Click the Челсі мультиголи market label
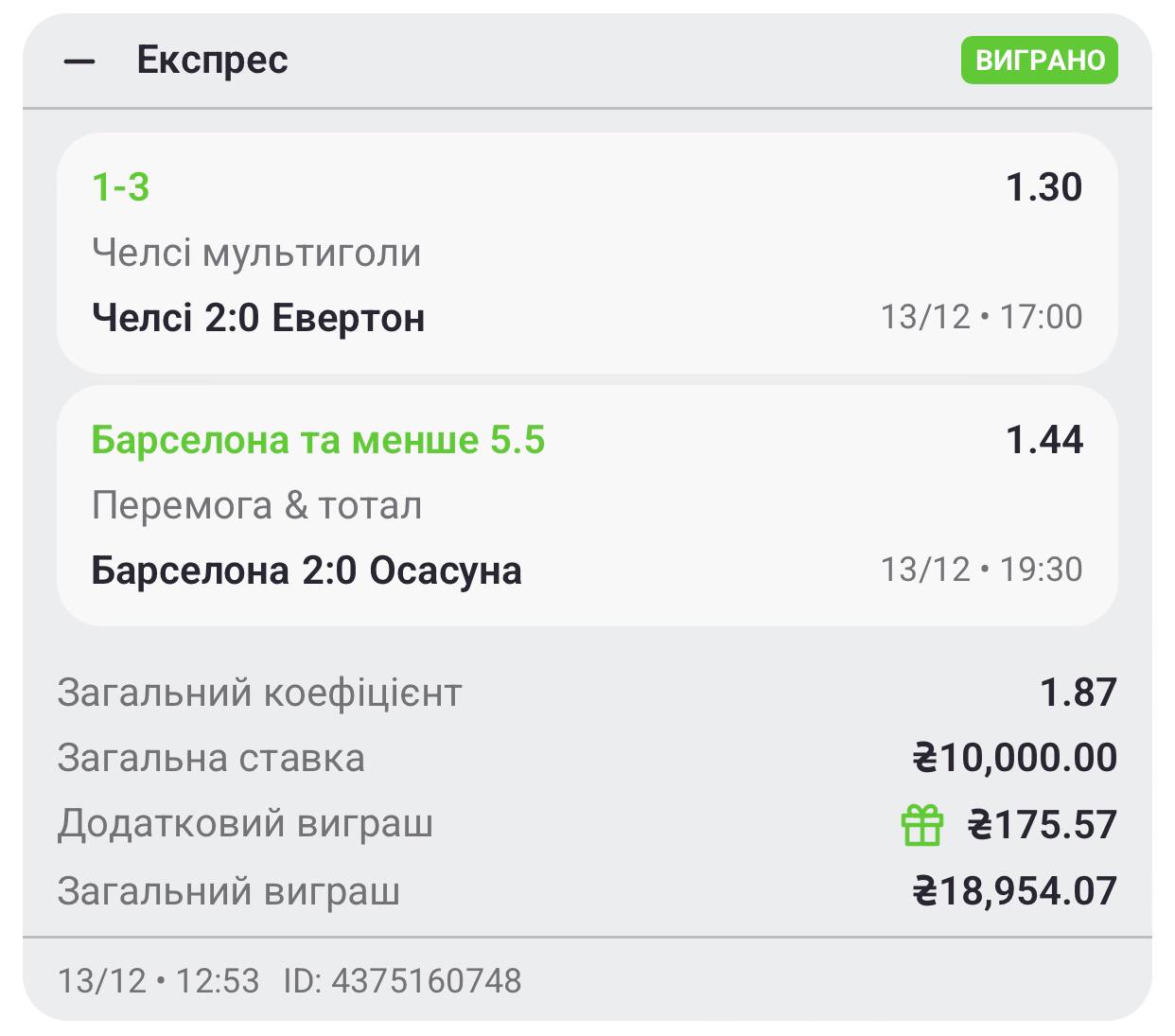Viewport: 1175px width, 1036px height. [x=256, y=254]
